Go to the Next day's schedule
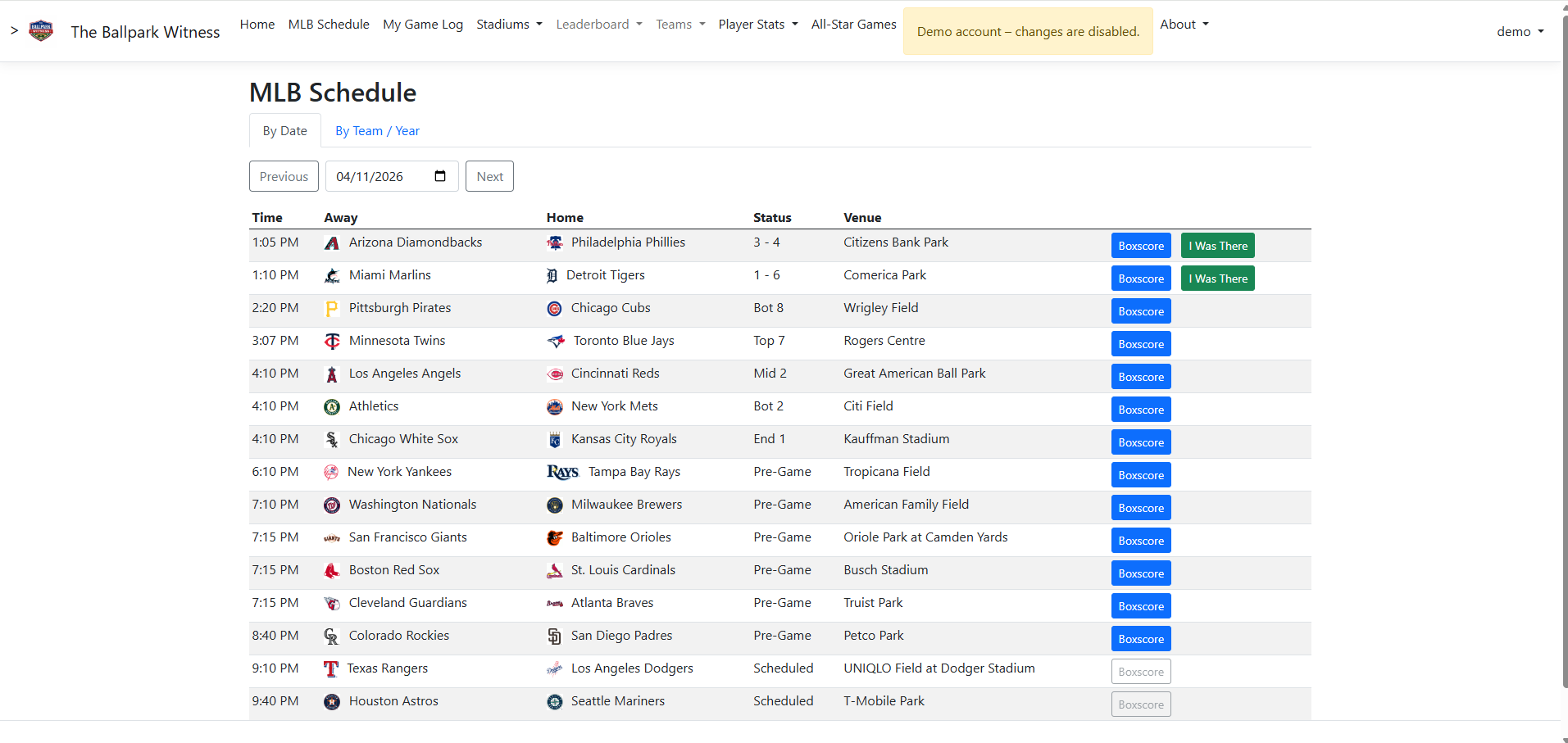The image size is (1568, 743). pos(489,176)
